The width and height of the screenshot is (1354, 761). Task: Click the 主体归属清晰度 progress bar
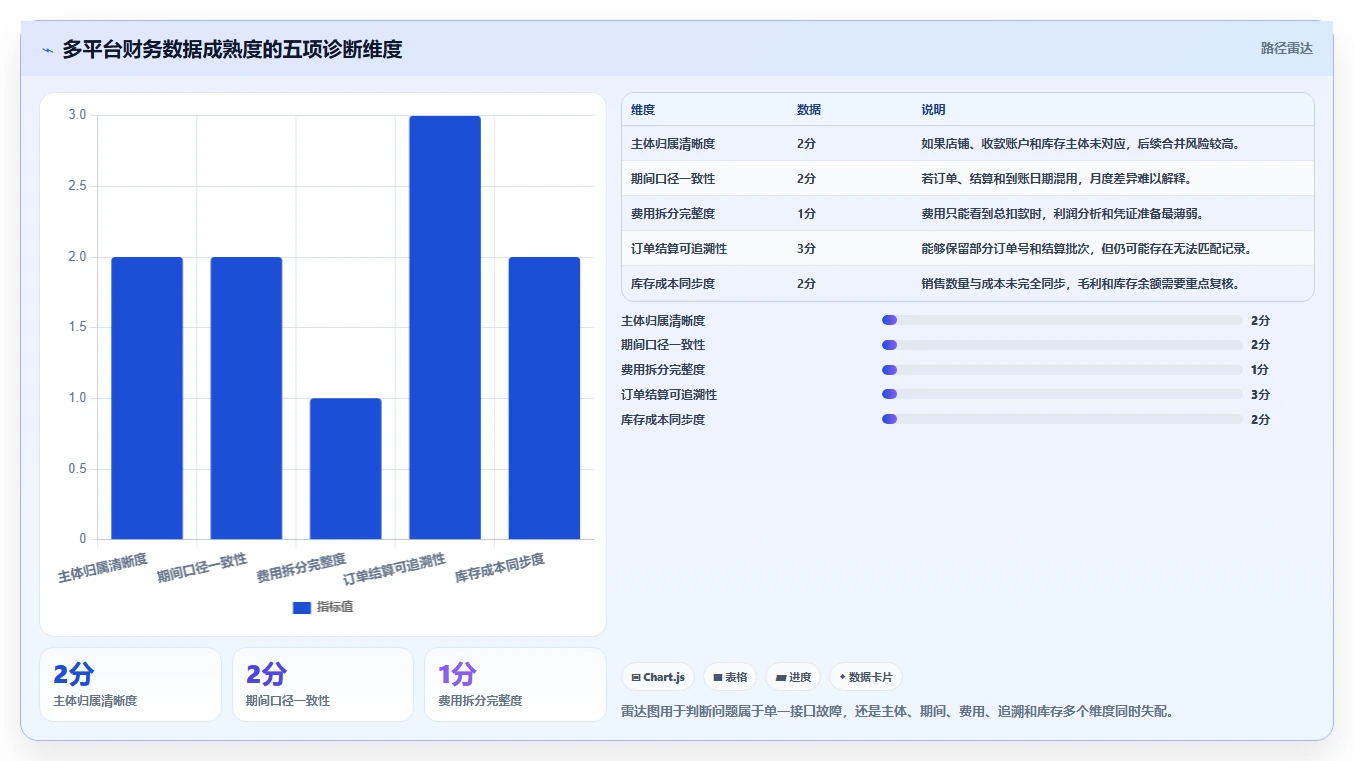1062,320
